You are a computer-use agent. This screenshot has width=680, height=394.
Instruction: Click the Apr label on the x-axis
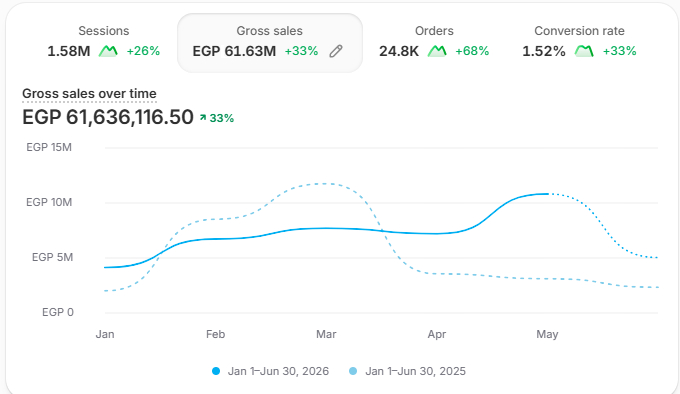437,334
